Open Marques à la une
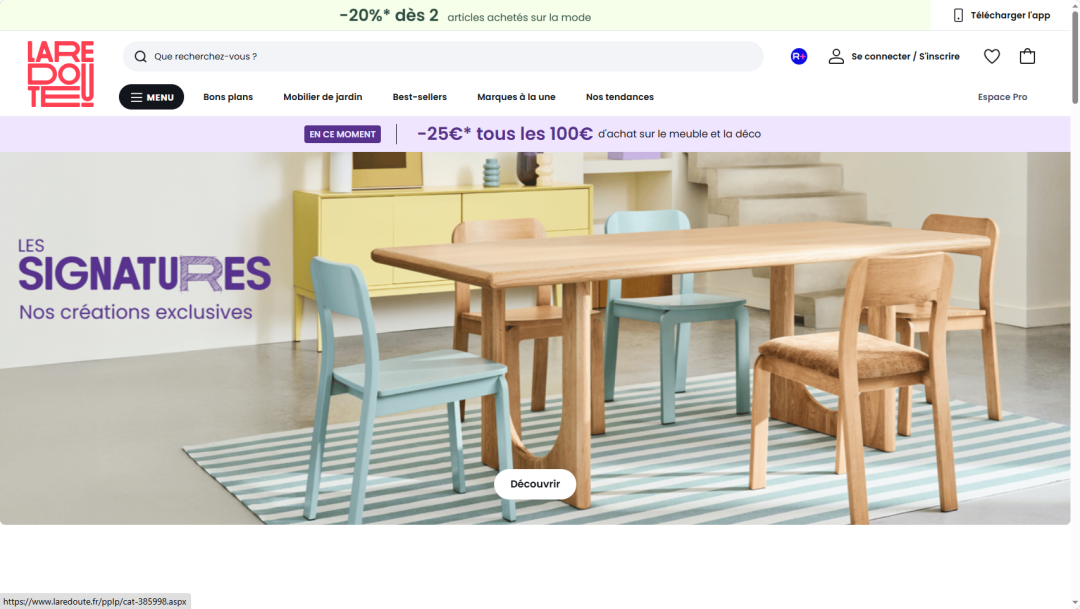This screenshot has width=1080, height=609. coord(516,97)
